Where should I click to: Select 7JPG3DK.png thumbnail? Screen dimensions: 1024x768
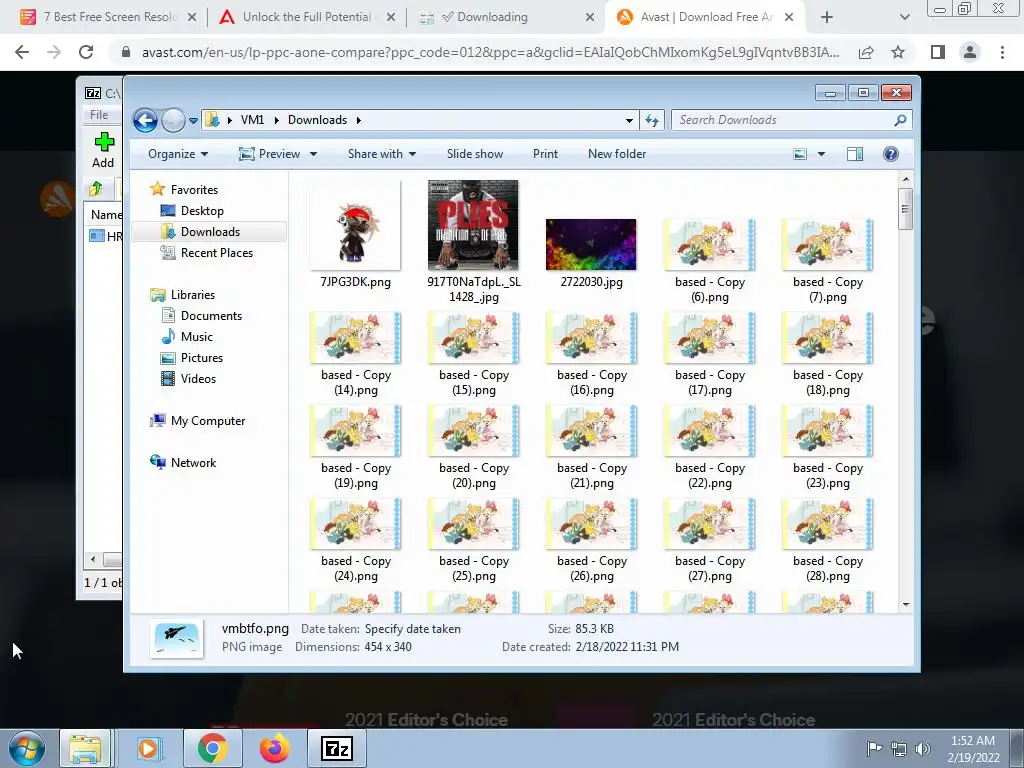(355, 225)
